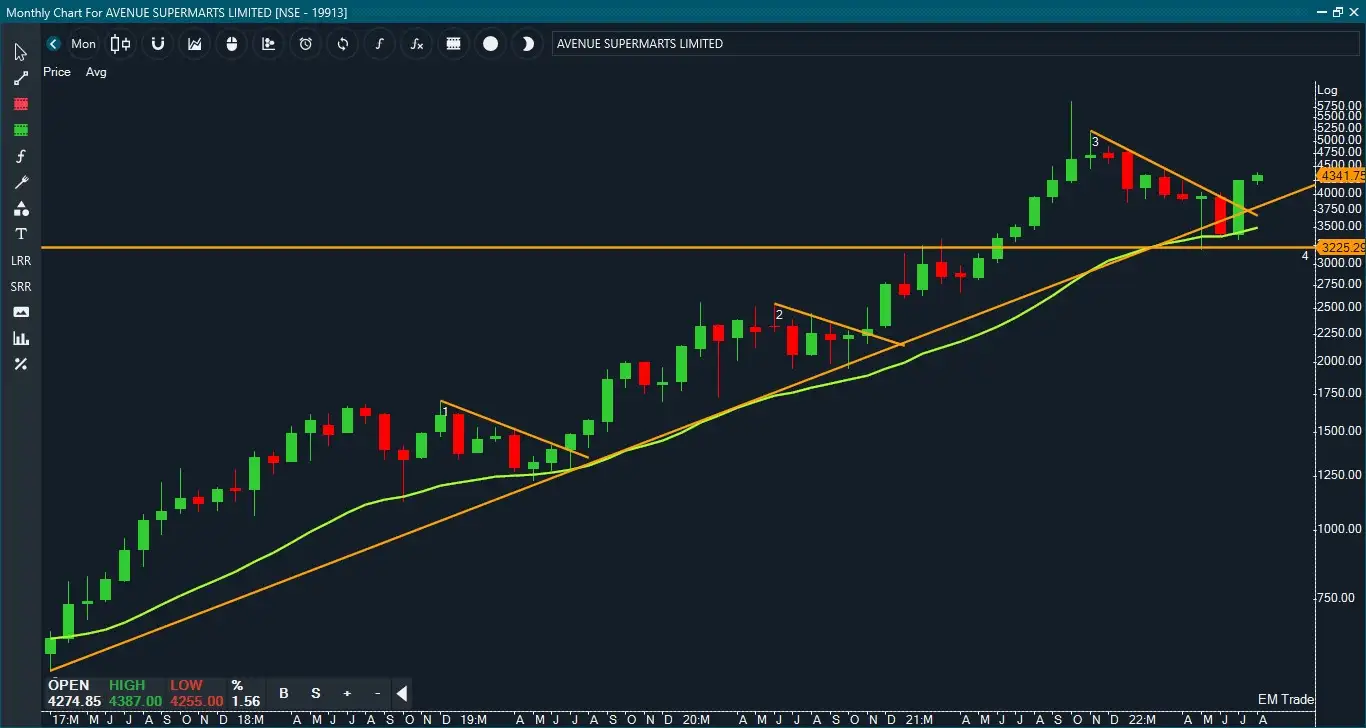1366x728 pixels.
Task: Click the percent change value 1.56
Action: tap(245, 701)
